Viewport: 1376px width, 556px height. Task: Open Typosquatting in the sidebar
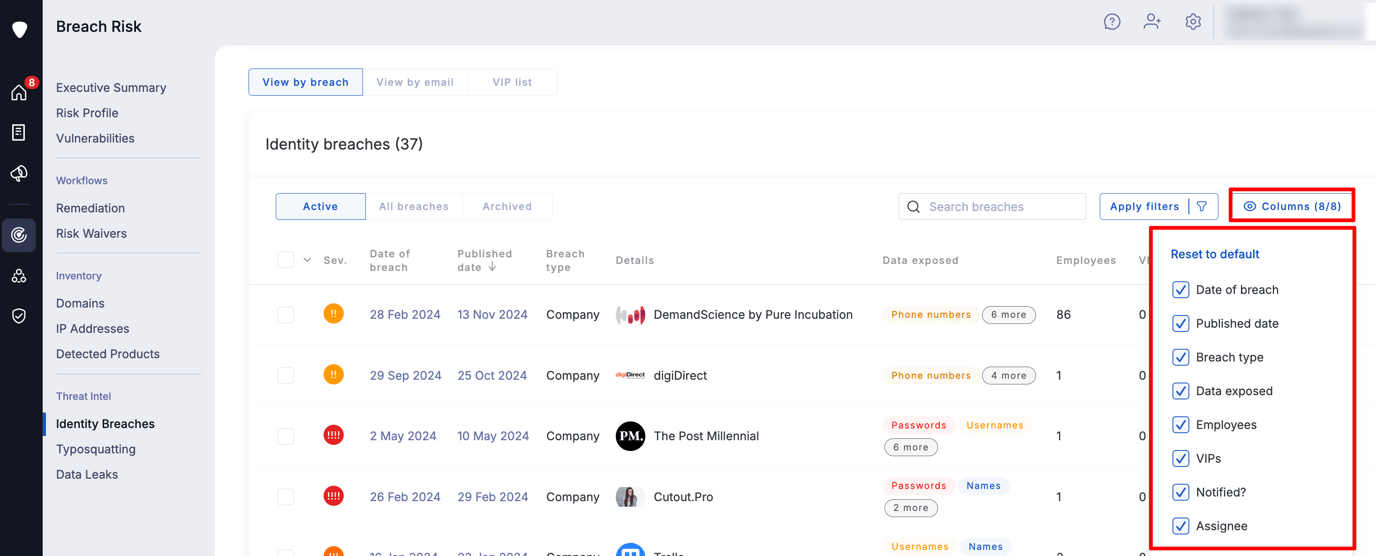96,449
